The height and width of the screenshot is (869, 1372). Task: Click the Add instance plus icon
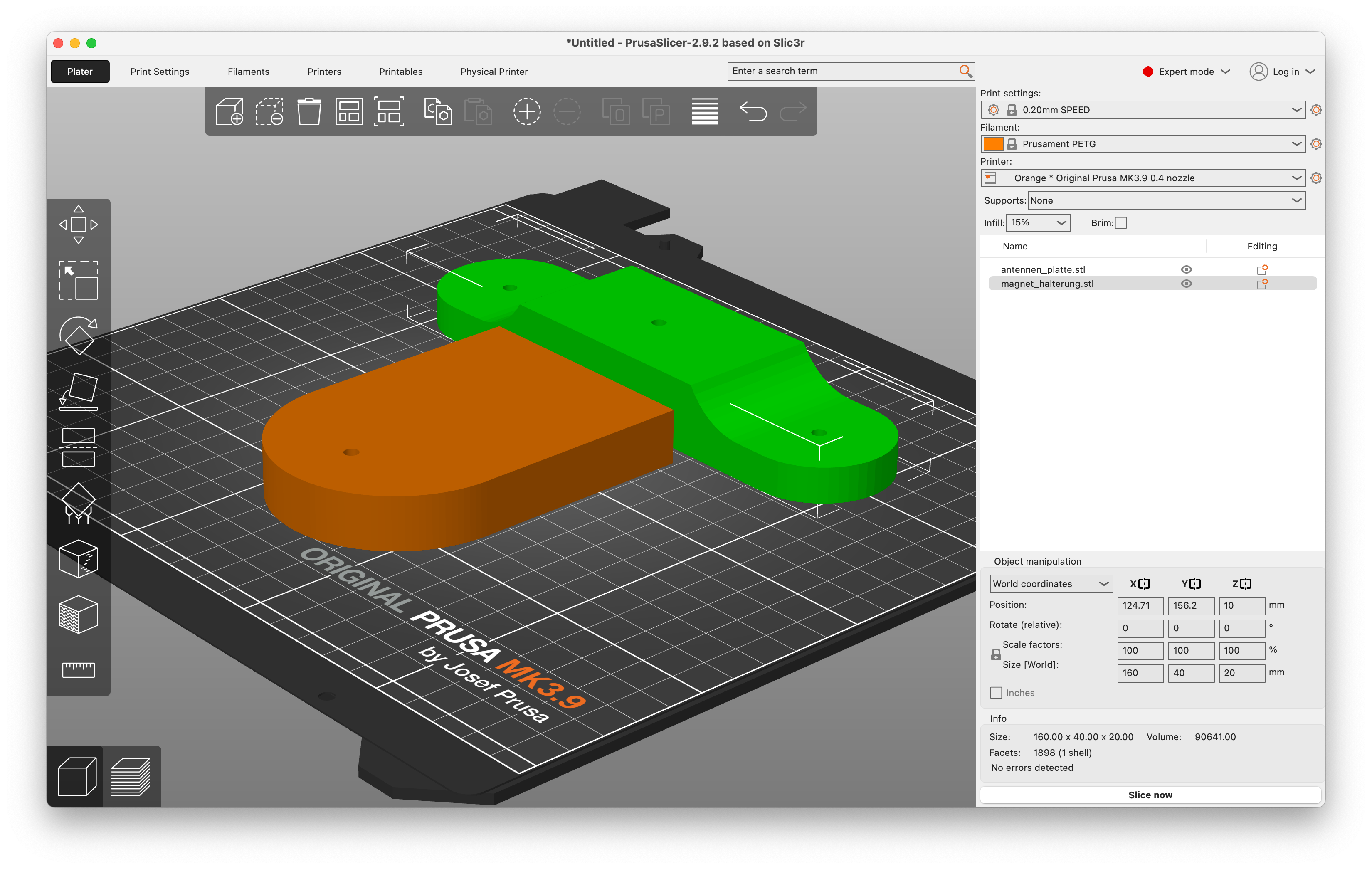pos(526,111)
